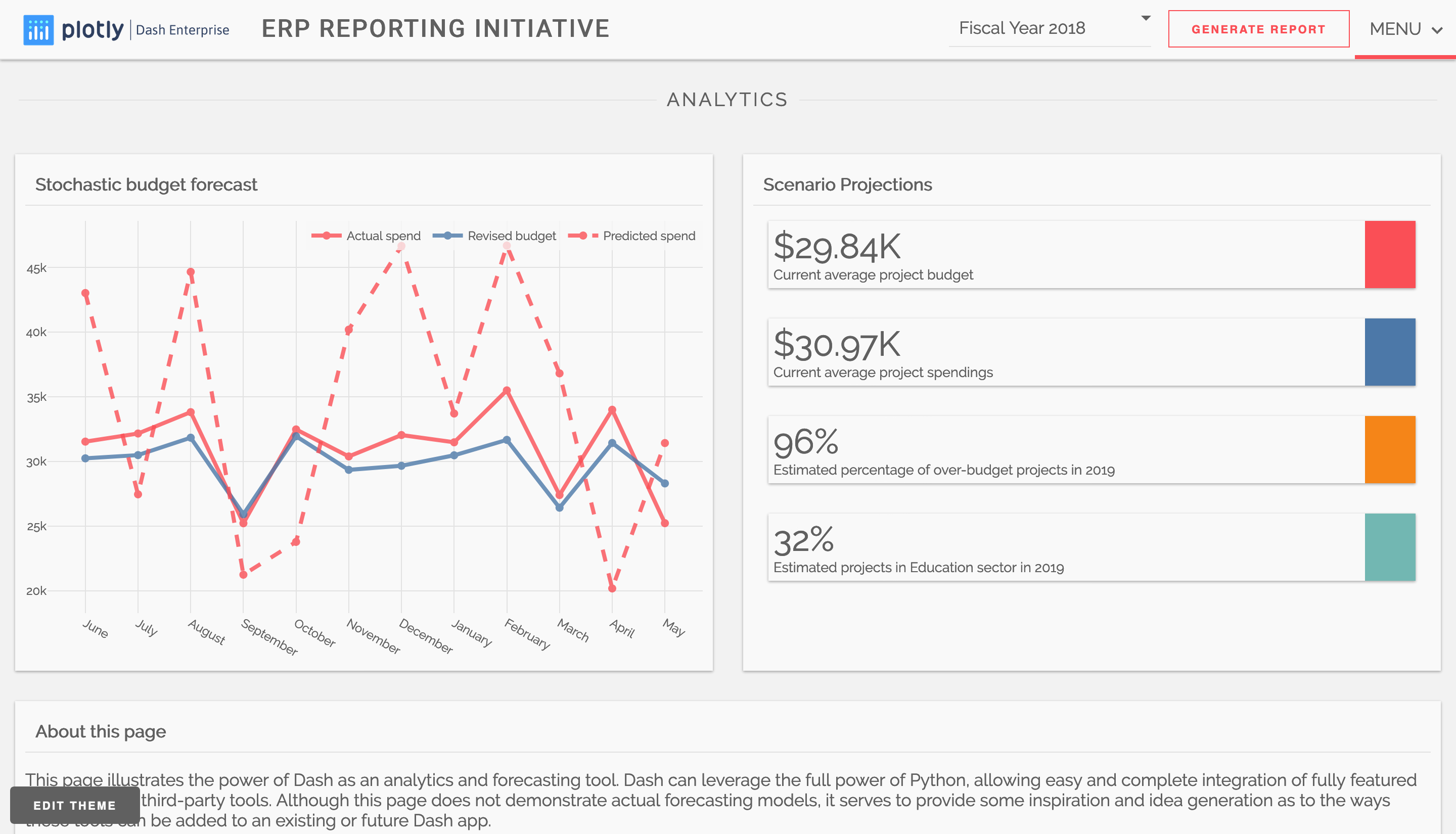The image size is (1456, 834).
Task: Toggle Predicted spend legend item
Action: pyautogui.click(x=649, y=236)
